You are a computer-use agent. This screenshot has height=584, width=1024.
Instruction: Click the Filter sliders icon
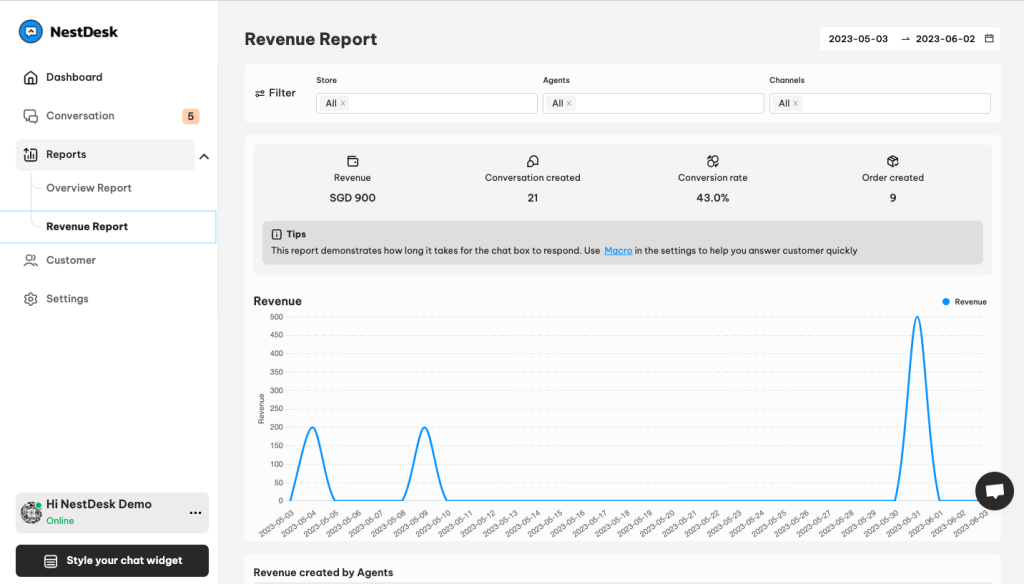[260, 93]
